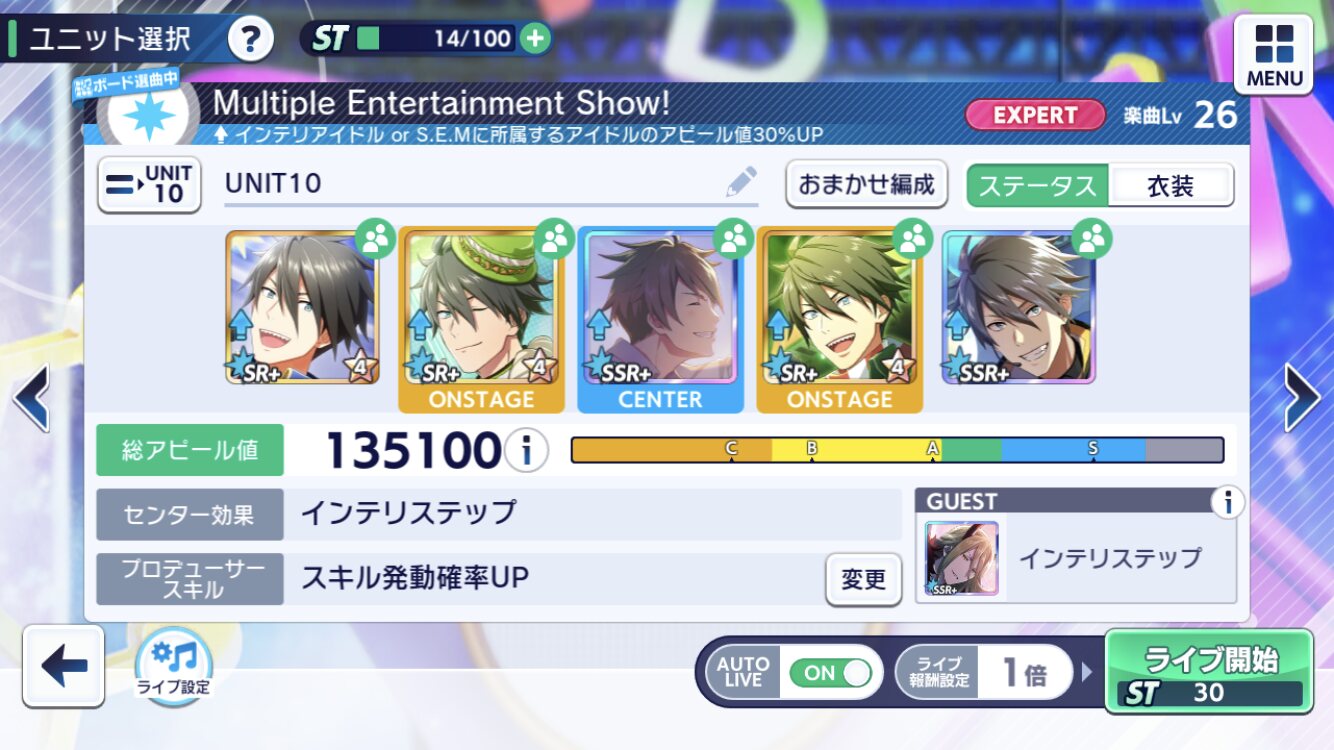Image resolution: width=1334 pixels, height=750 pixels.
Task: Switch to the ステータス view
Action: [1037, 185]
